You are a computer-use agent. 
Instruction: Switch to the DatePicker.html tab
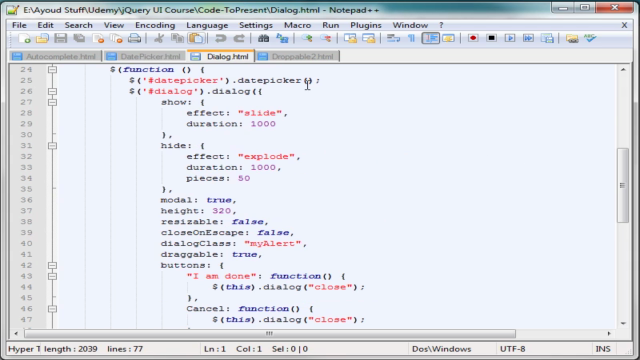click(x=145, y=57)
